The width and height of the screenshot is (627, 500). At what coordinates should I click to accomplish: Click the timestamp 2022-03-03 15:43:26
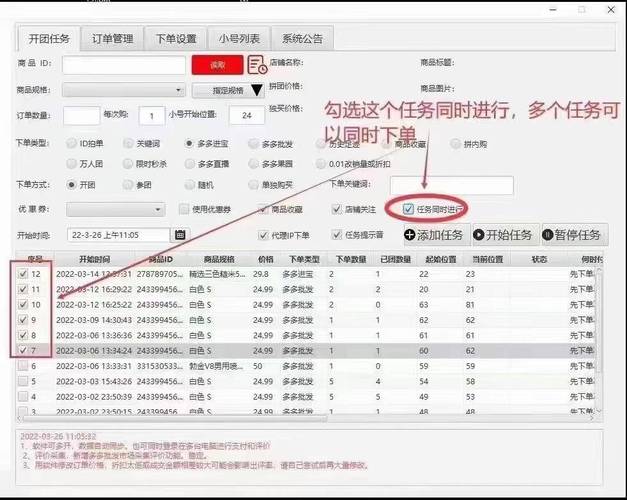[x=94, y=382]
